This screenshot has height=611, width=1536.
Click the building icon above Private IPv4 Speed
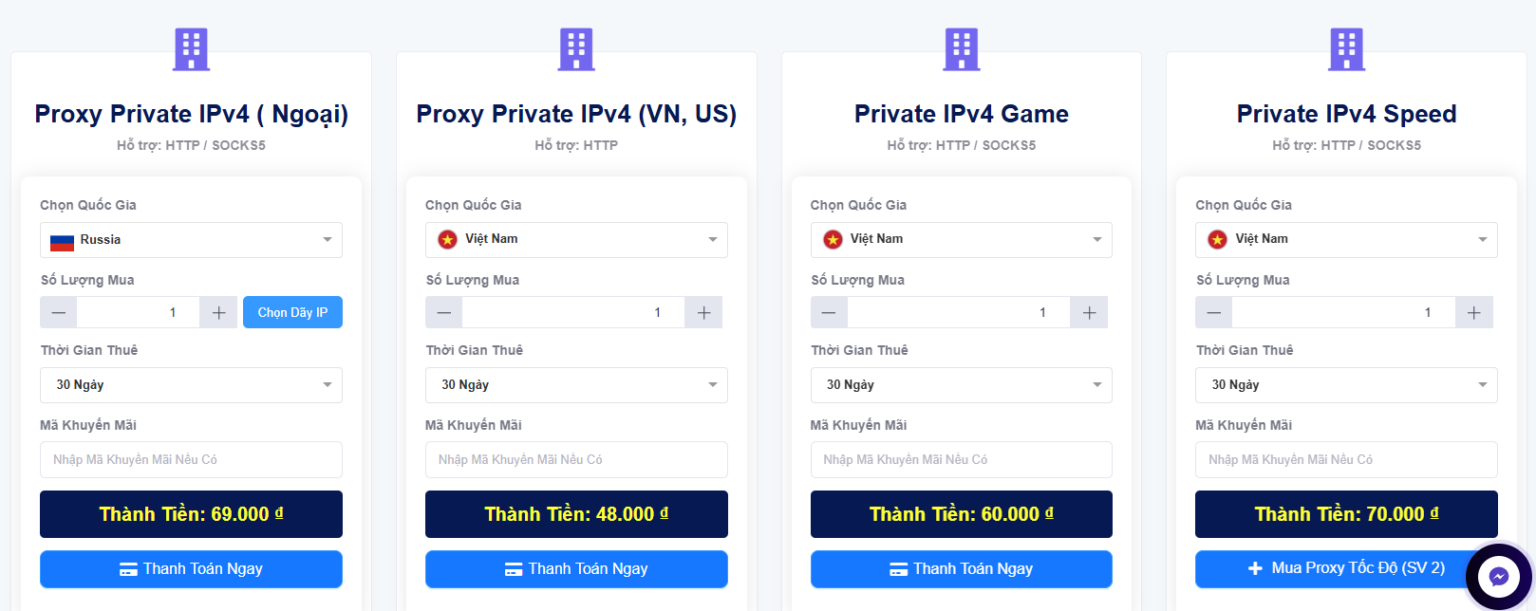click(1346, 47)
